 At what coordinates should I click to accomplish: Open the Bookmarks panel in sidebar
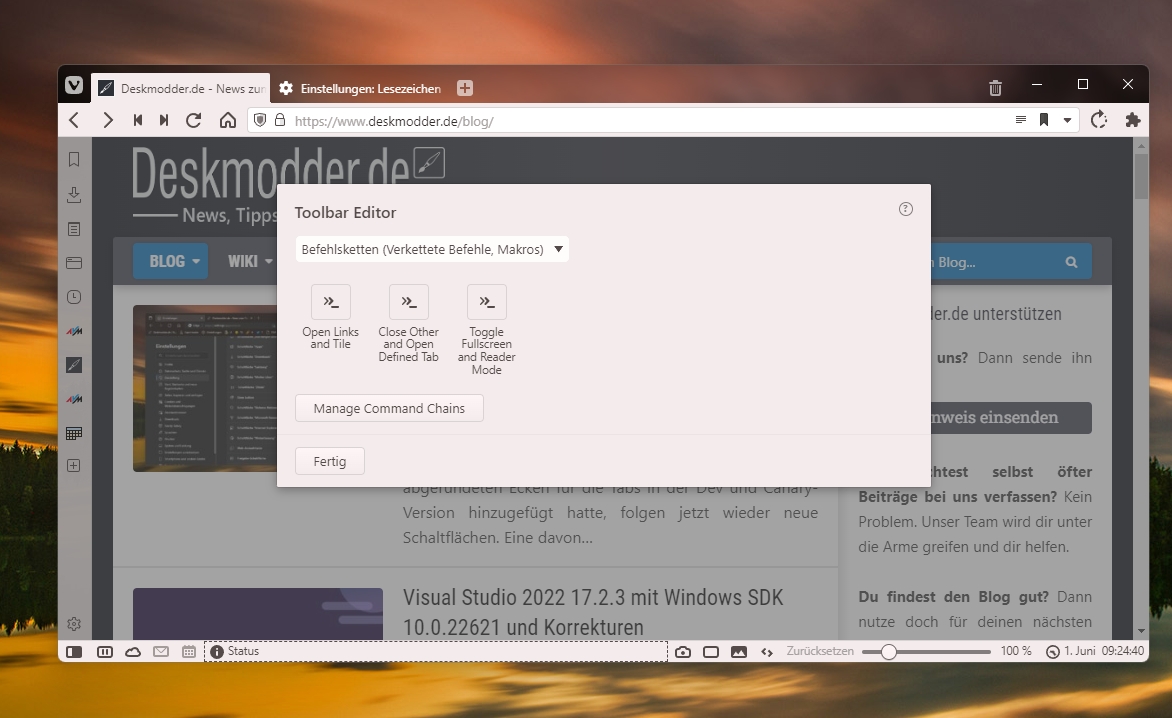pos(74,159)
